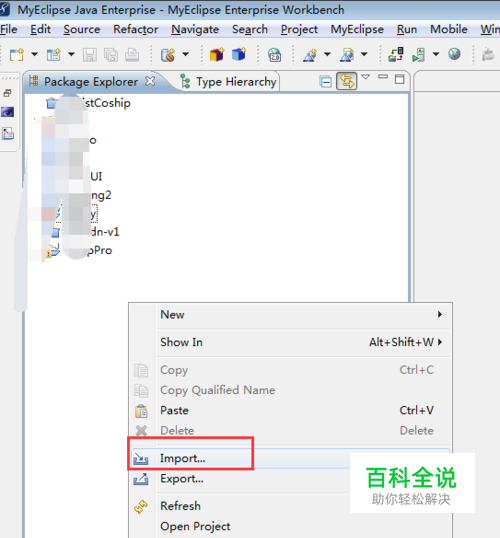
Task: Open dropdown beside the globe-and-cup icon
Action: (x=185, y=54)
